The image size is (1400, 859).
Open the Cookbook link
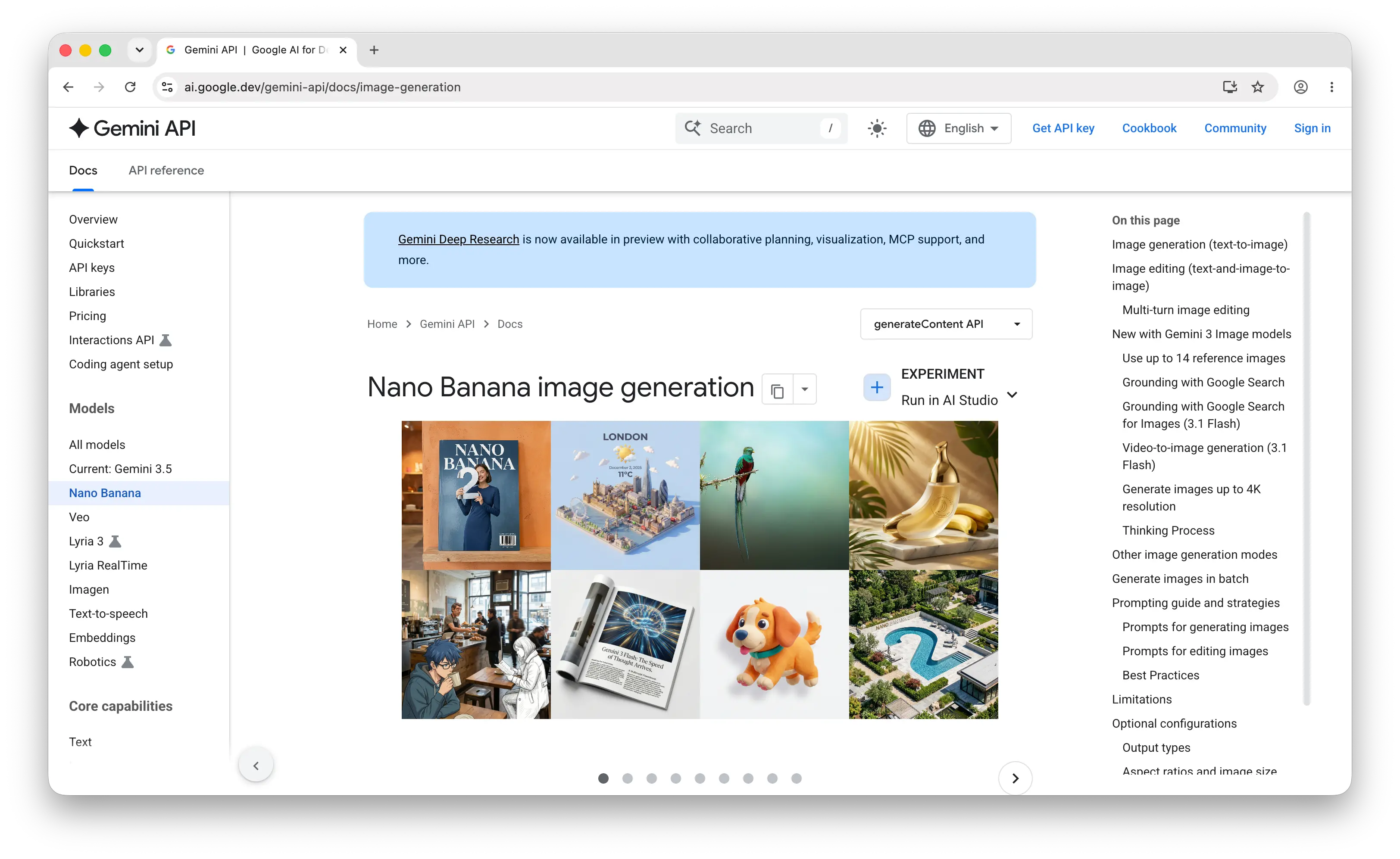point(1149,128)
